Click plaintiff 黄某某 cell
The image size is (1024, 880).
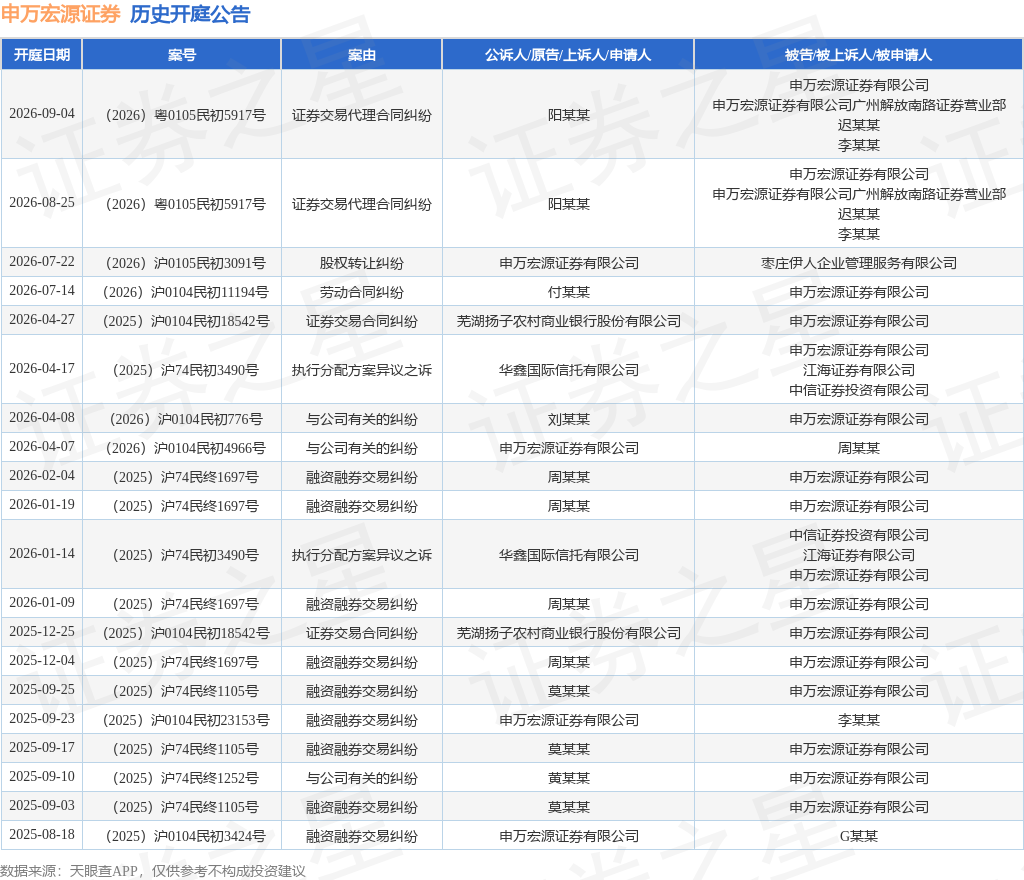(568, 778)
